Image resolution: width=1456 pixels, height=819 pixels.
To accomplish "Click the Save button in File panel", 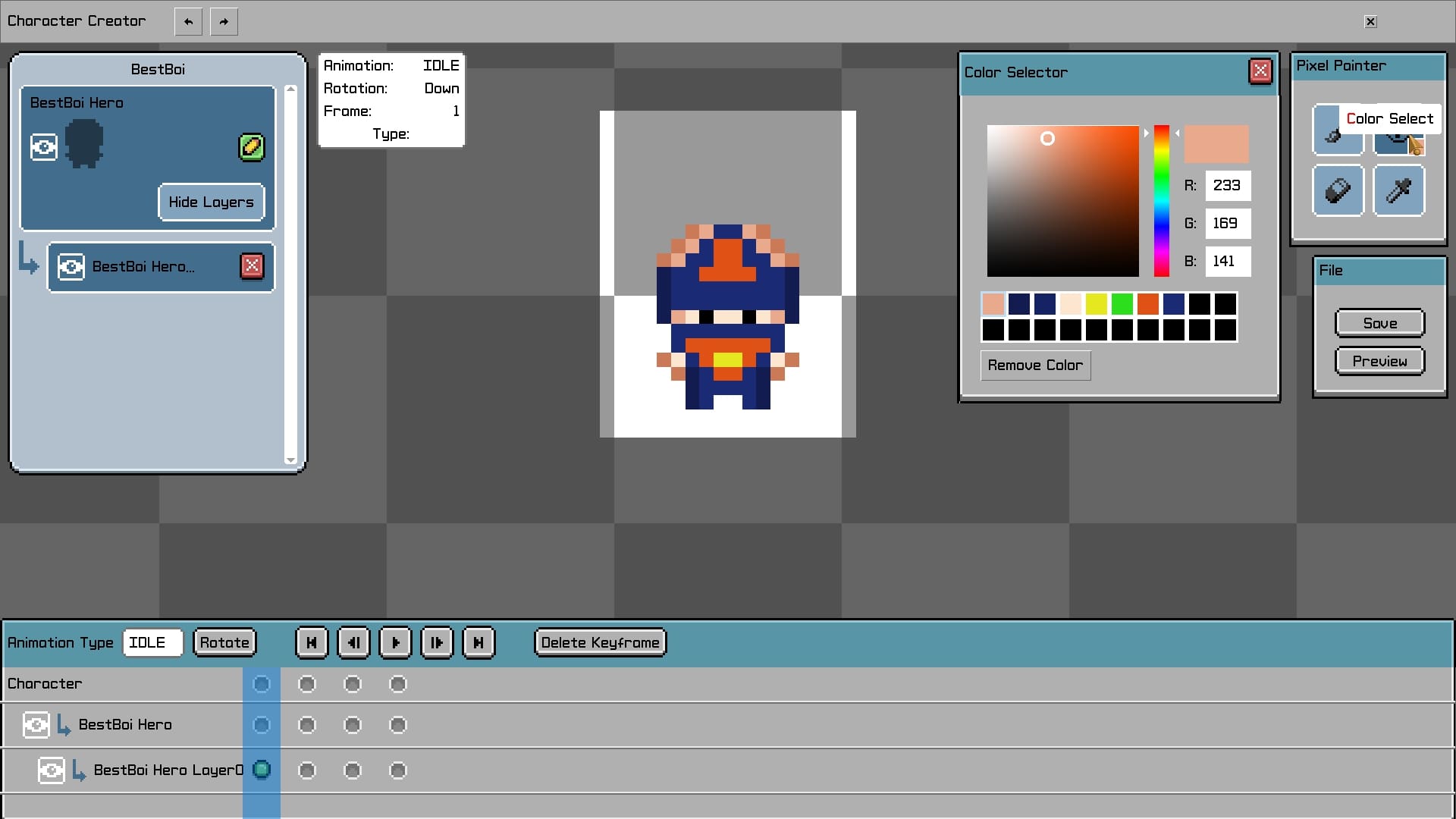I will coord(1380,322).
